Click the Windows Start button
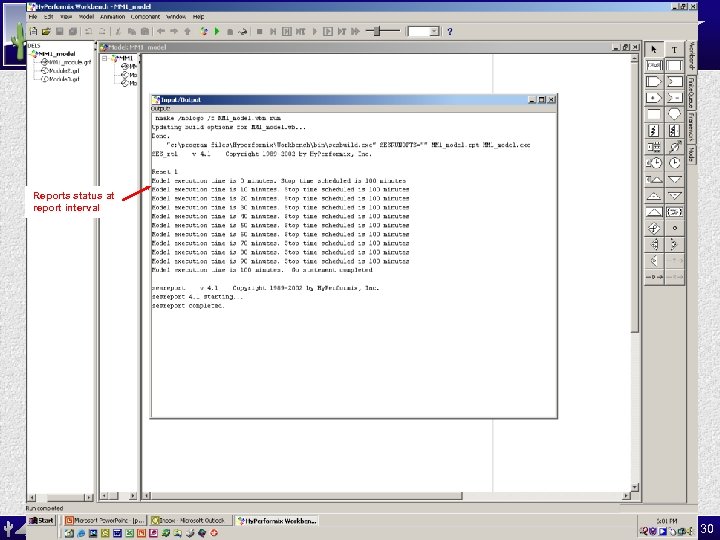 (41, 520)
